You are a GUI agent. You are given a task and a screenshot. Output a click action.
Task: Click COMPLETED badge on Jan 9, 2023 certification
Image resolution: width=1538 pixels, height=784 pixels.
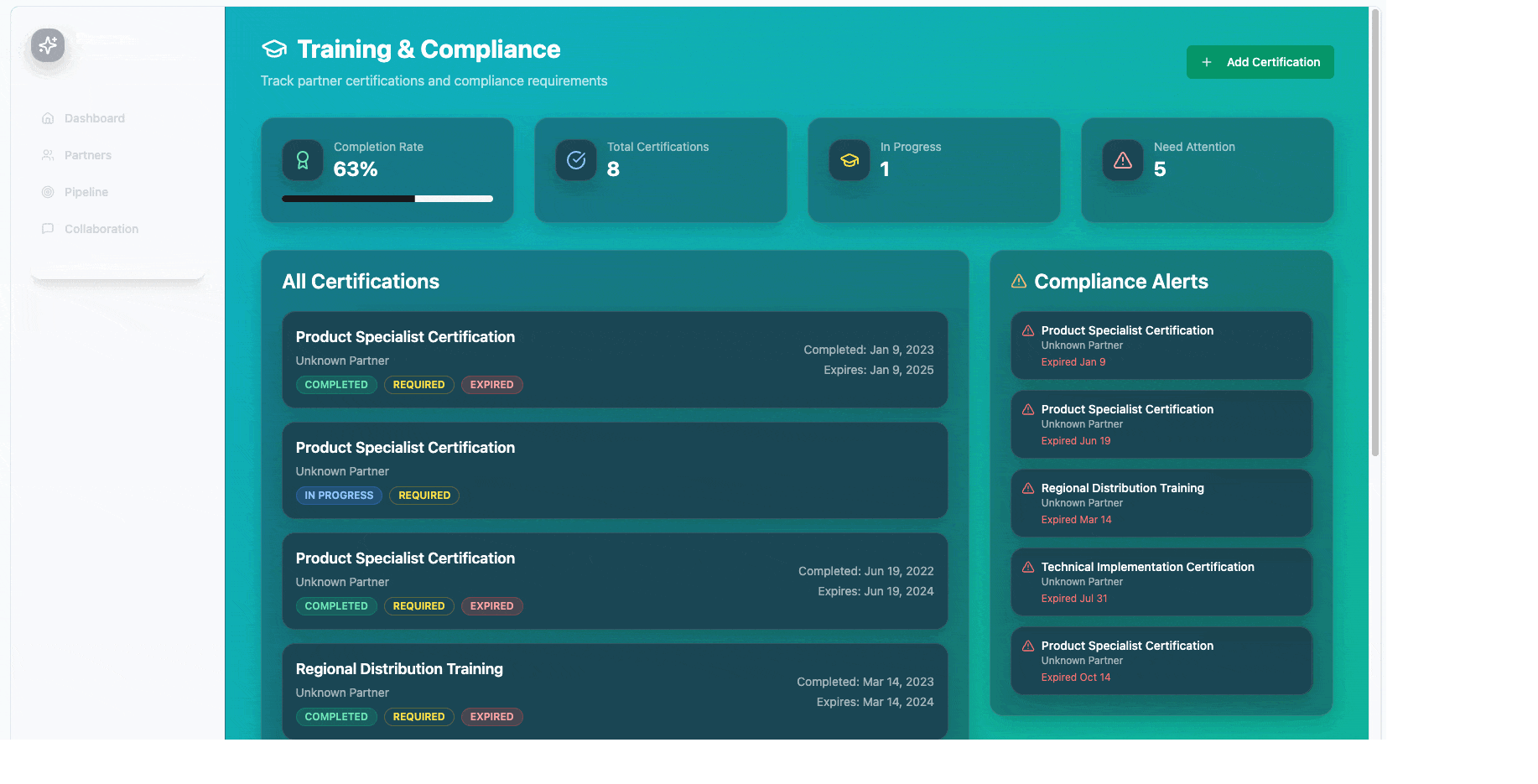(336, 385)
